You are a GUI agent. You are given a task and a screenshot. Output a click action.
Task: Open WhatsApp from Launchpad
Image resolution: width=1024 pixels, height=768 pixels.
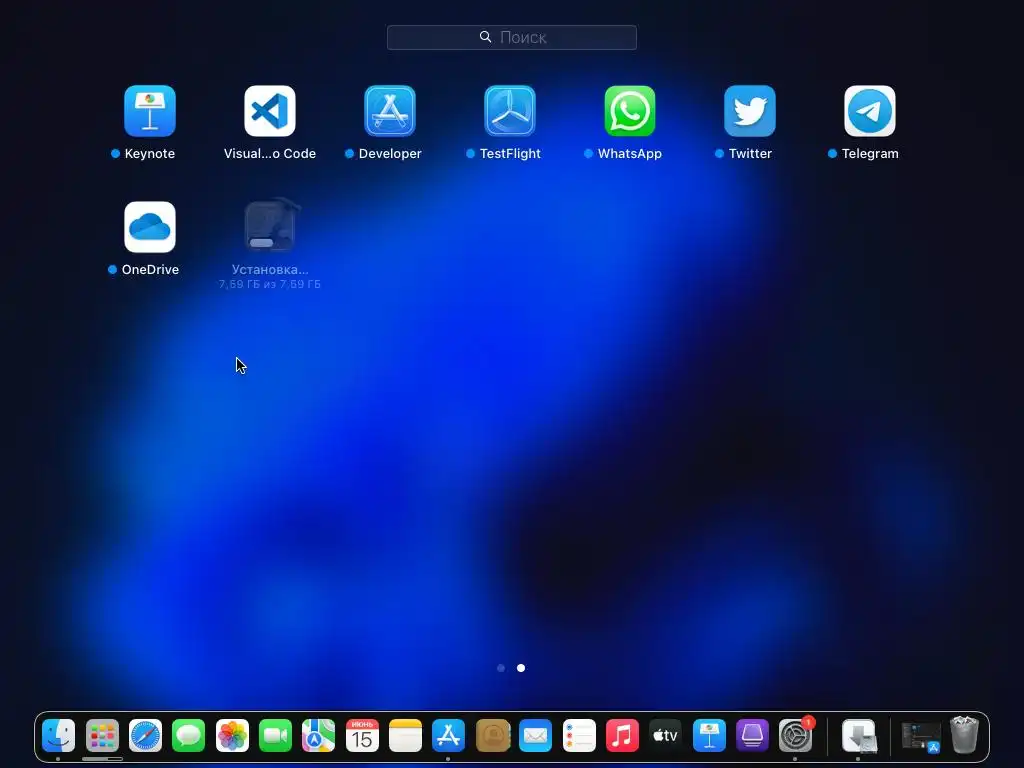point(630,111)
